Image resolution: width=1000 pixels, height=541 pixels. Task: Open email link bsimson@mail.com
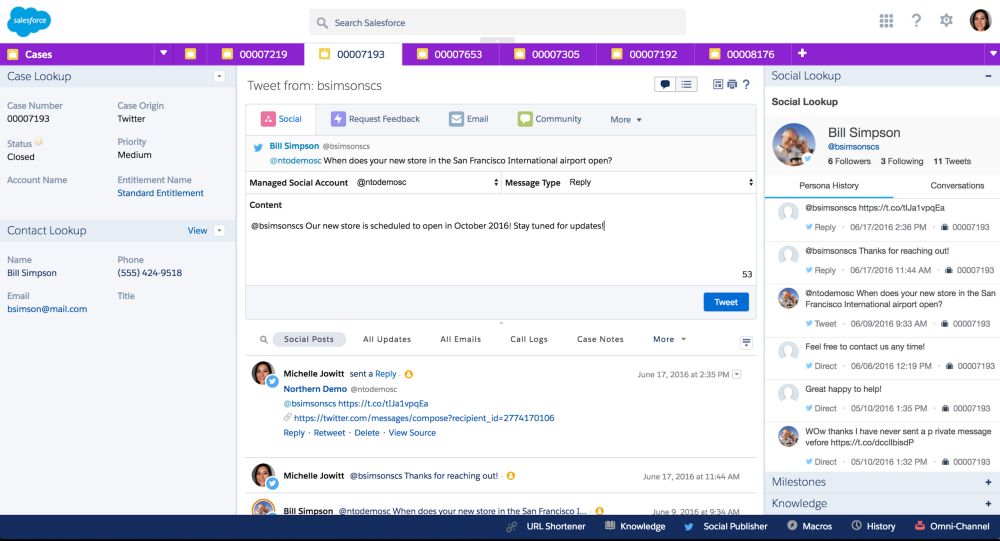click(x=47, y=309)
